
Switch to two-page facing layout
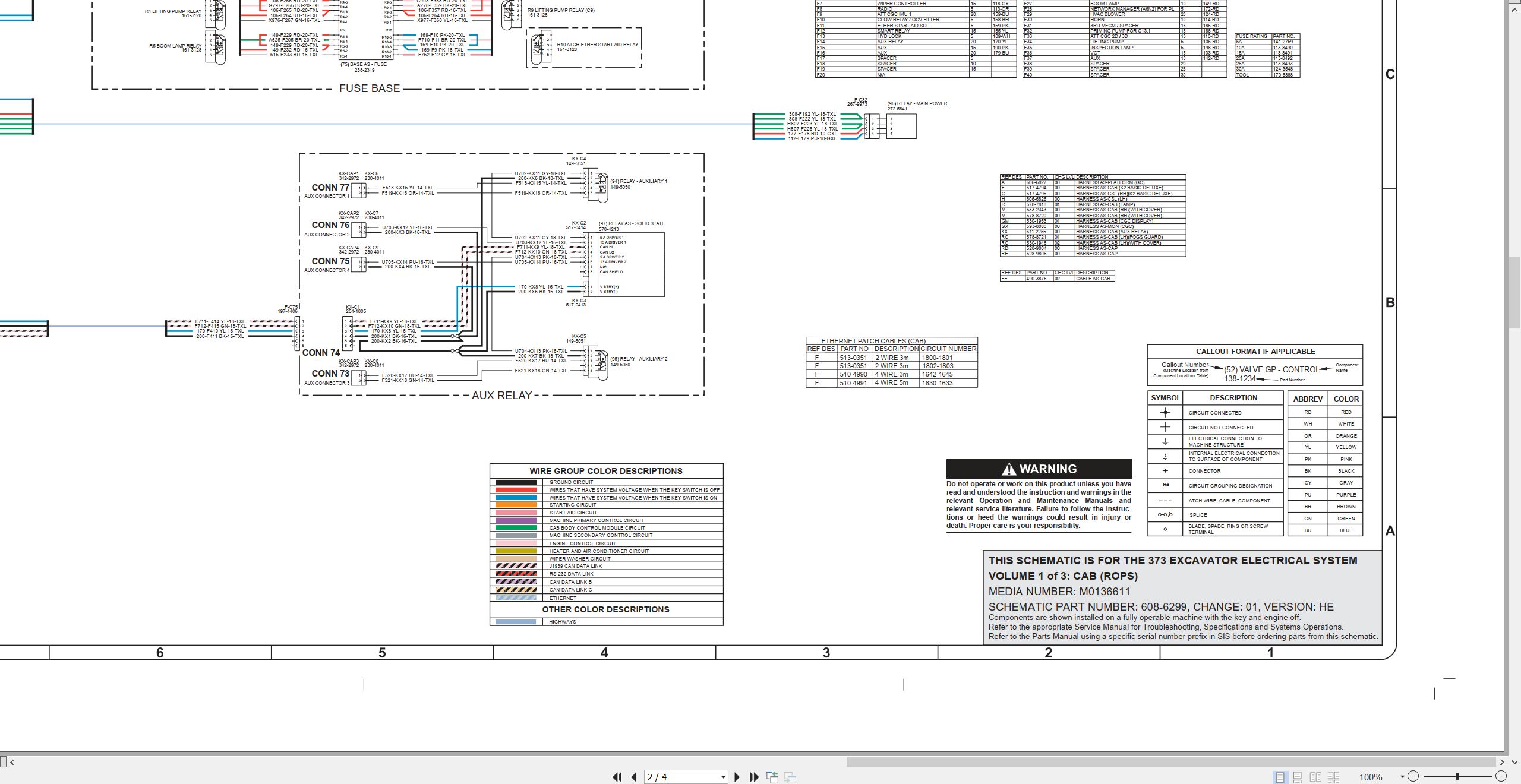pos(1315,777)
